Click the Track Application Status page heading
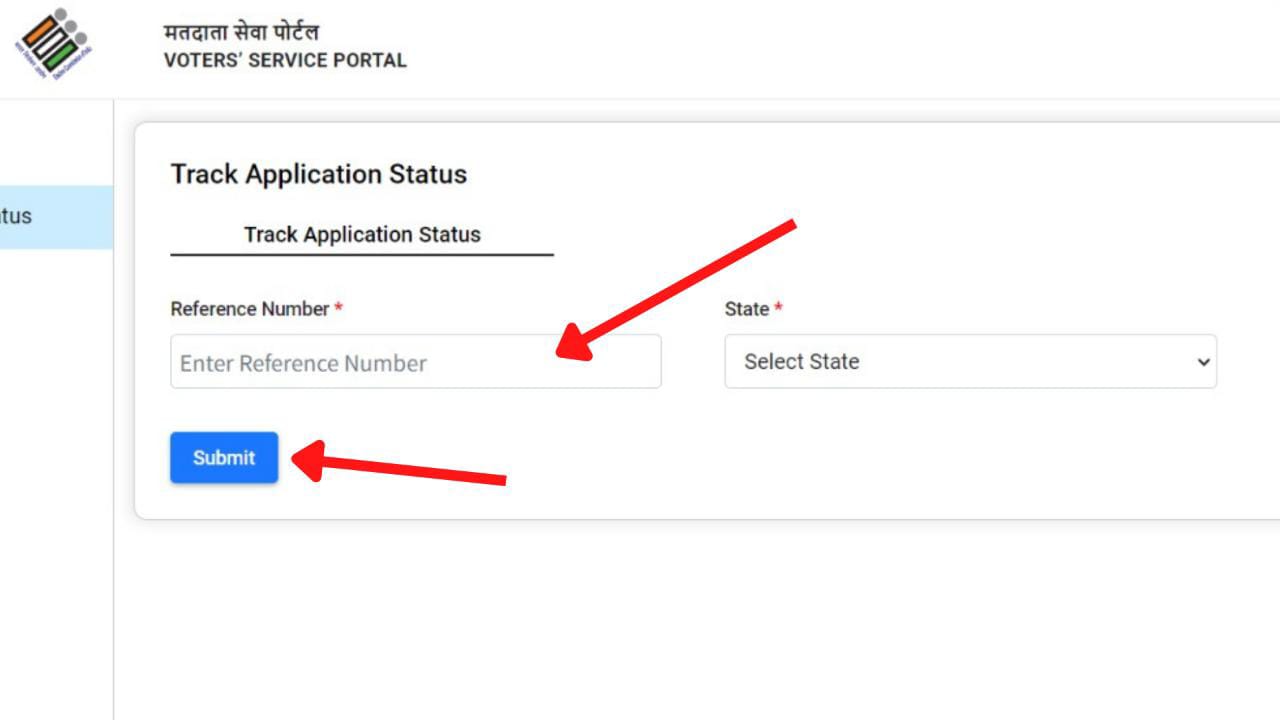 click(x=318, y=174)
